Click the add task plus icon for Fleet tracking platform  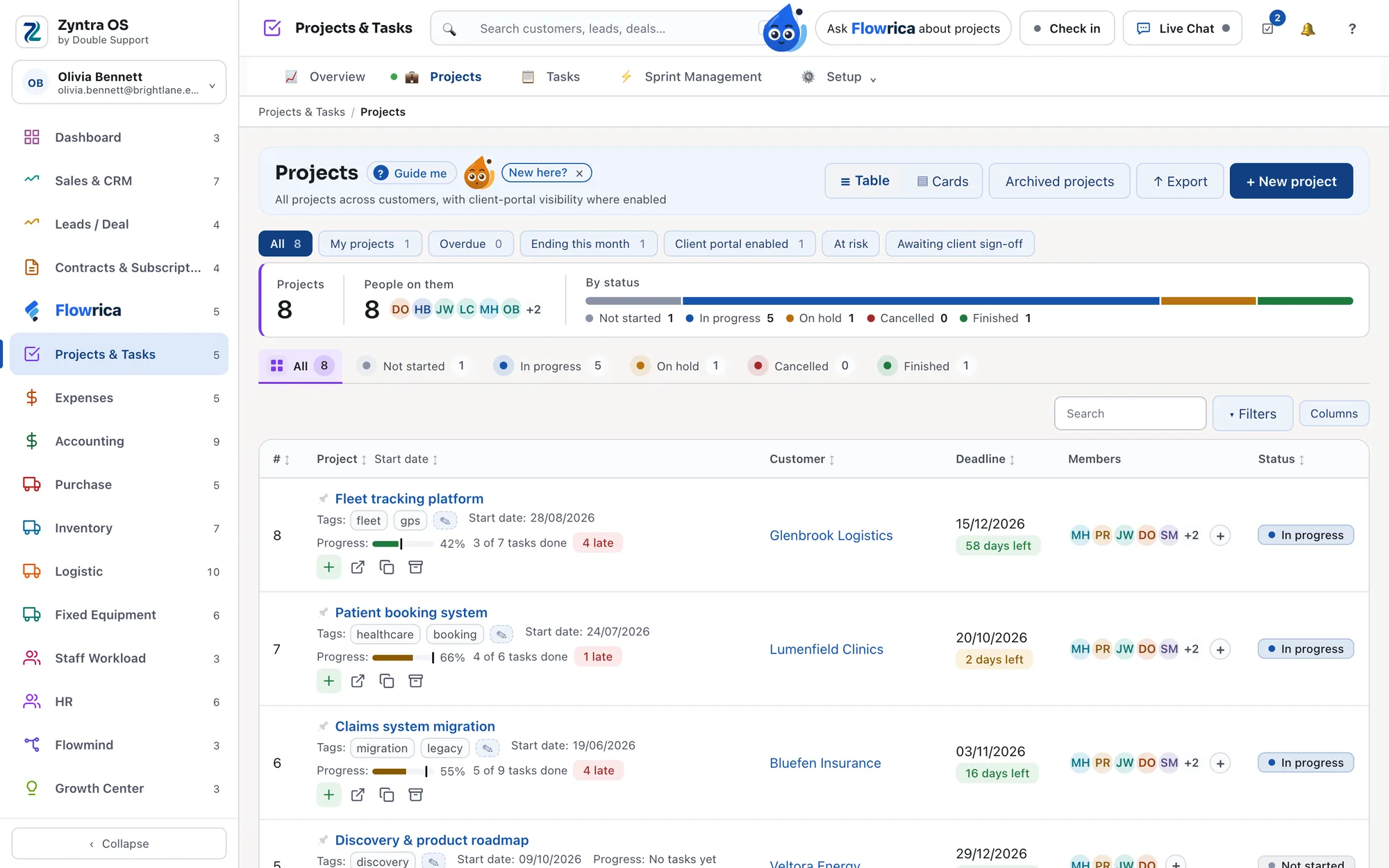pyautogui.click(x=329, y=567)
